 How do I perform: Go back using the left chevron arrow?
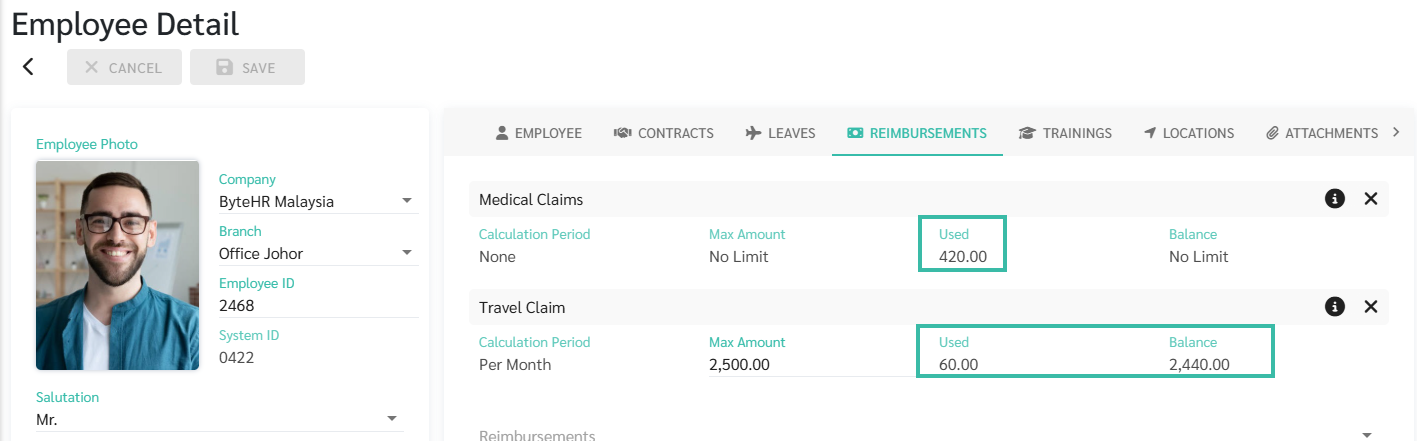(x=28, y=67)
